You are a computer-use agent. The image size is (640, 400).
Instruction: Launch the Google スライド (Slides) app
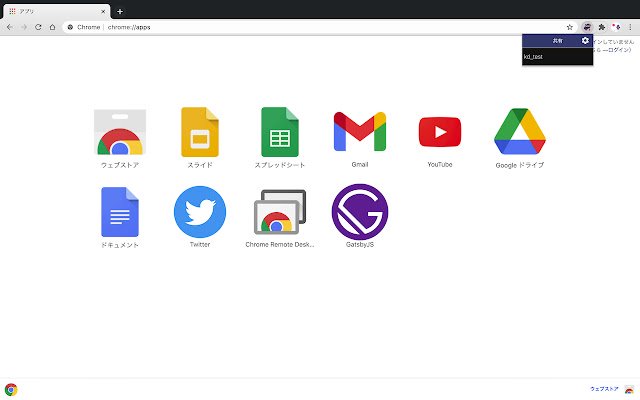point(200,132)
